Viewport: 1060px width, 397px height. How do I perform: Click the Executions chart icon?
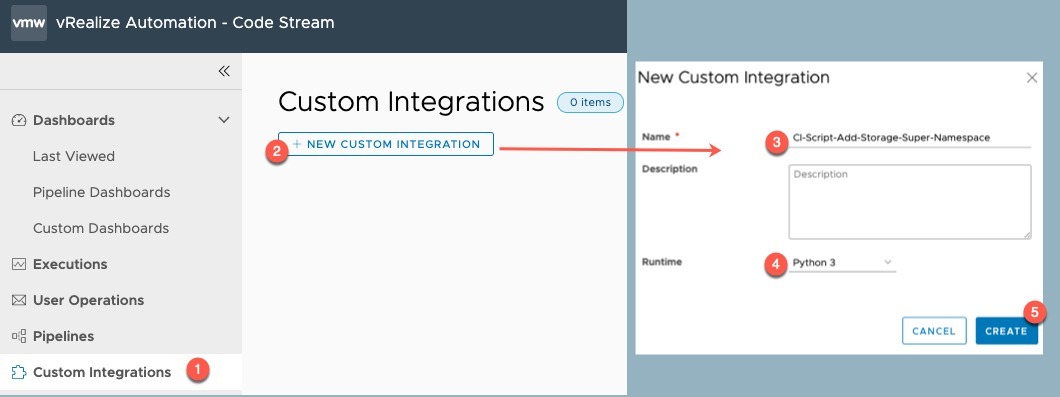pos(19,264)
